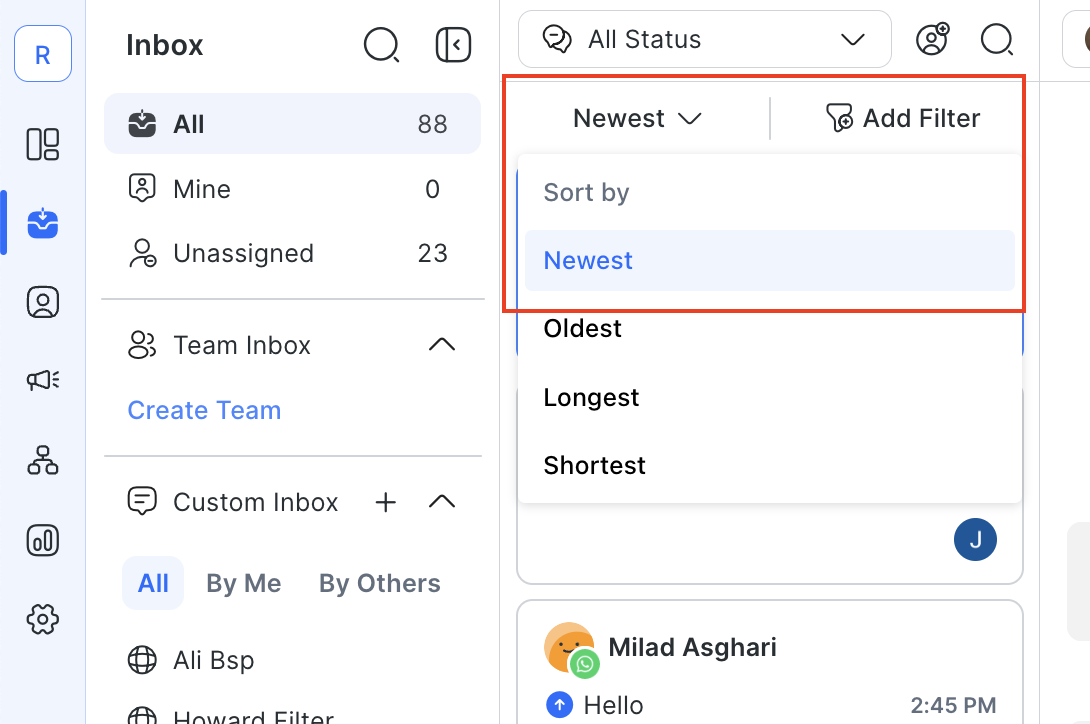Image resolution: width=1090 pixels, height=724 pixels.
Task: Open the Broadcast megaphone icon
Action: click(42, 380)
